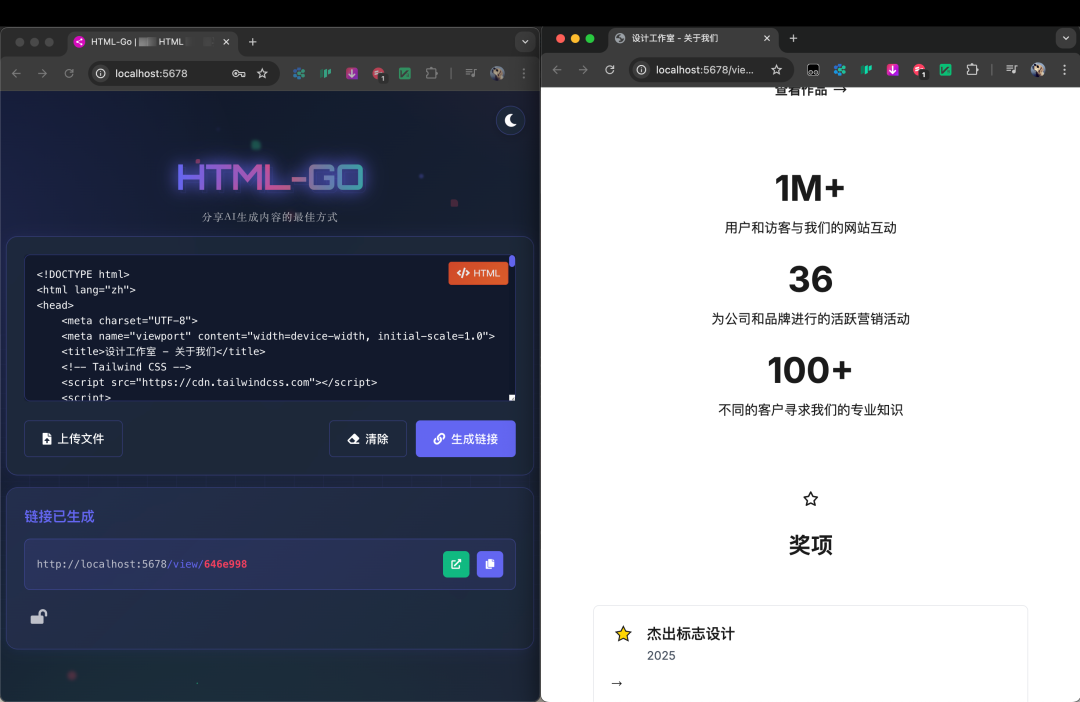
Task: Open a new tab in the right window
Action: (793, 39)
